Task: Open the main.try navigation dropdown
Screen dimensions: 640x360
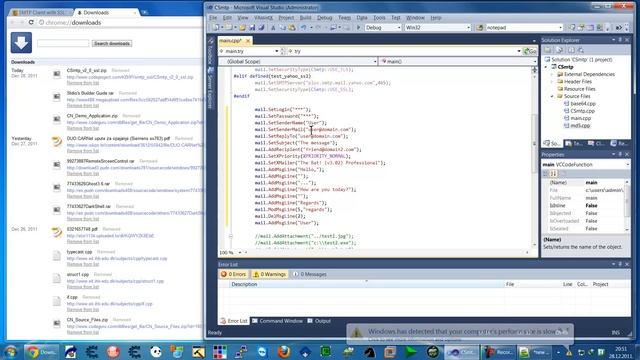Action: (276, 51)
